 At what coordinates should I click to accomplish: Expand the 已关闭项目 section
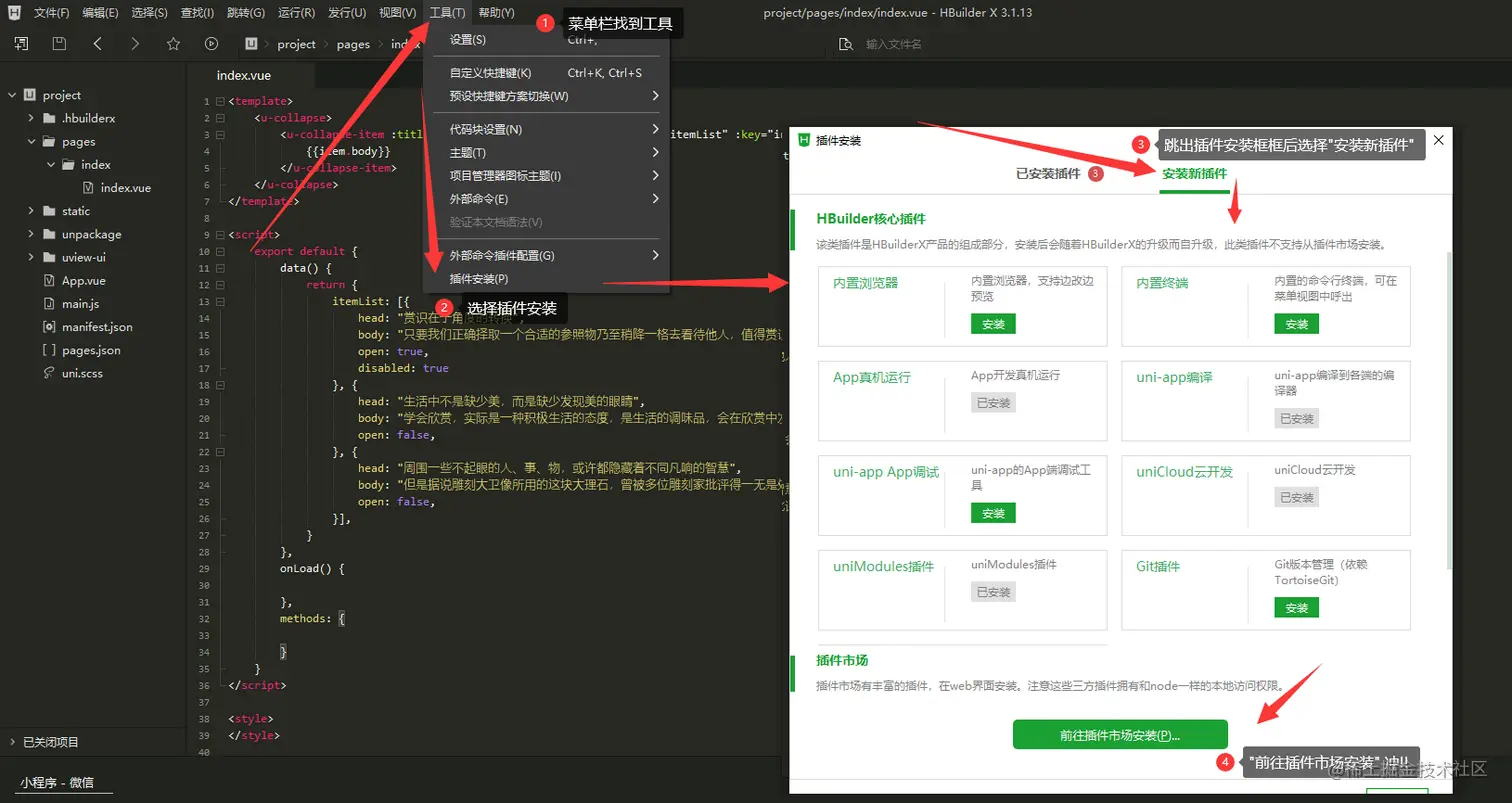(13, 742)
